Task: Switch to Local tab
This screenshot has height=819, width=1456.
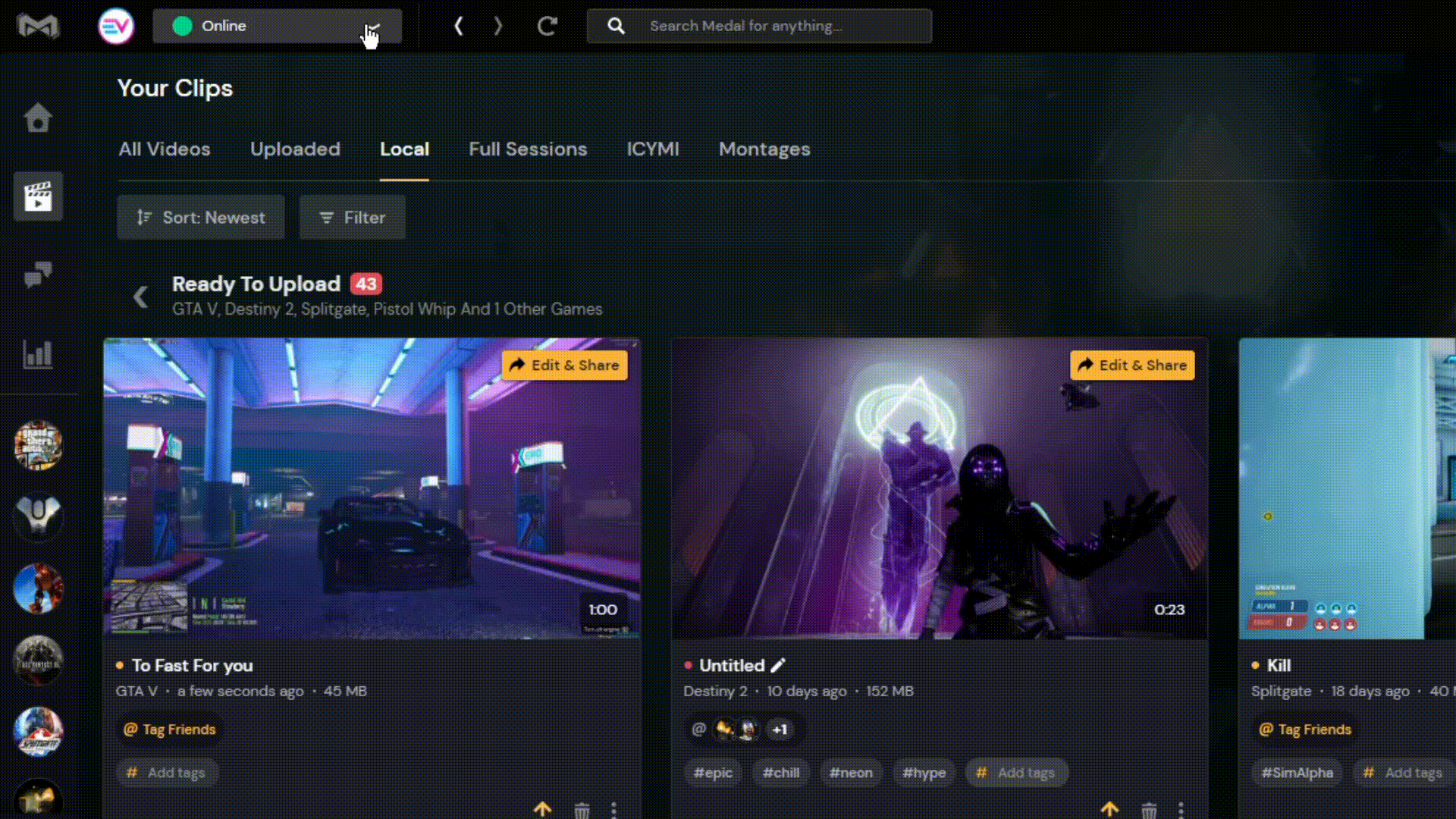Action: pyautogui.click(x=404, y=149)
